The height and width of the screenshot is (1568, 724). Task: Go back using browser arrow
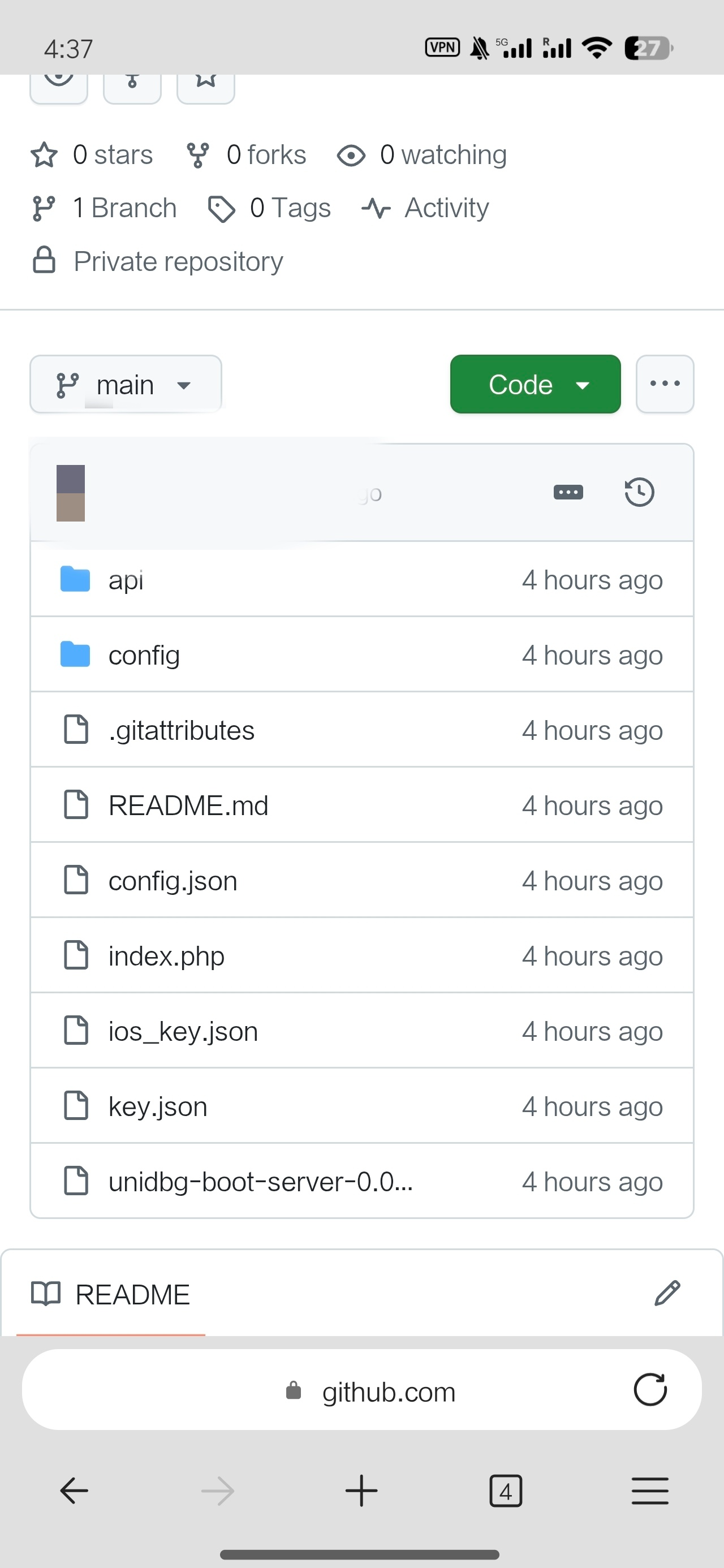pos(74,1491)
